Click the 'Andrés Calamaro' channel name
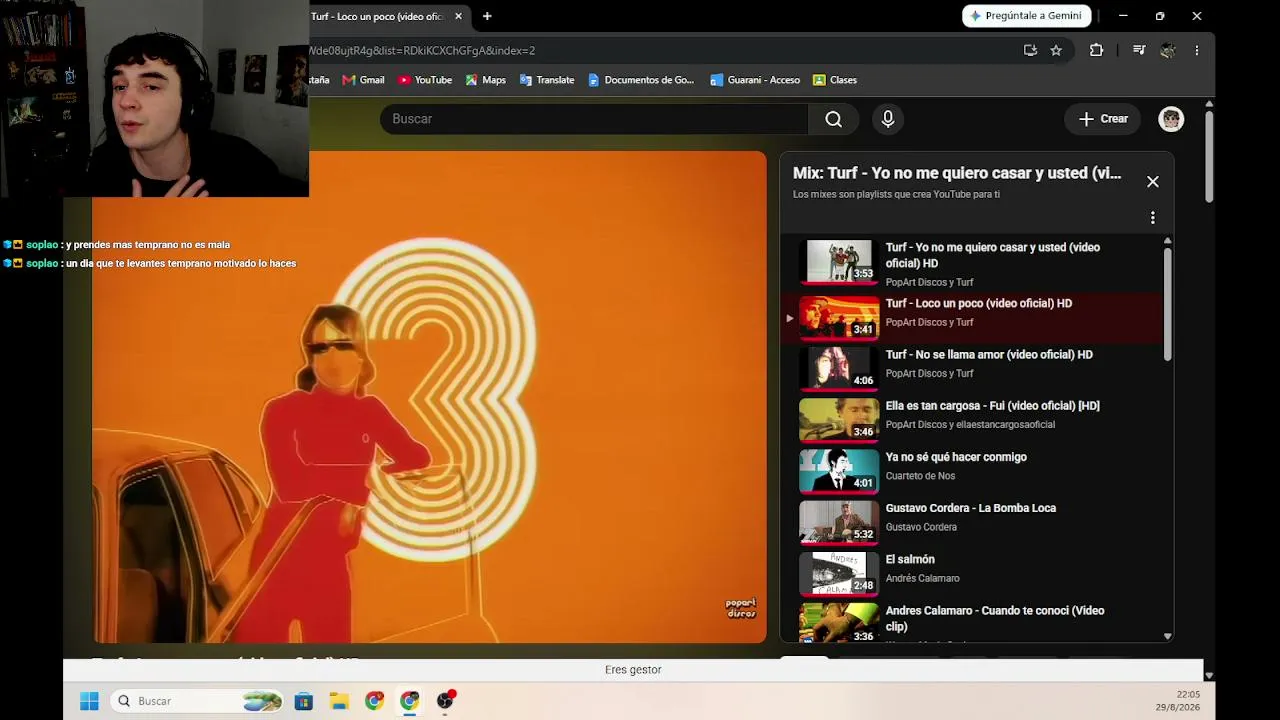Image resolution: width=1280 pixels, height=720 pixels. coord(922,578)
